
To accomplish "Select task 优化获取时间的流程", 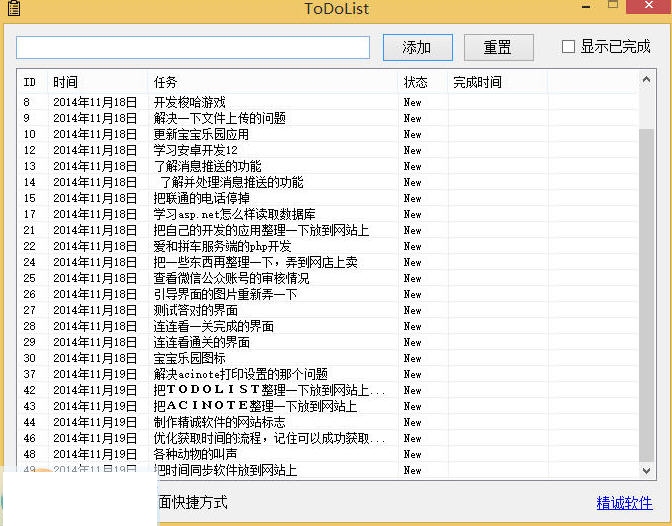I will [x=269, y=438].
